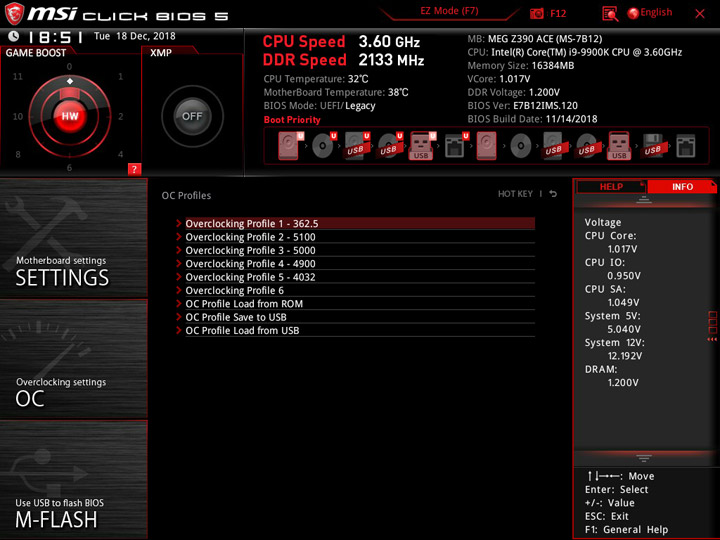Click the MSI dragon shield logo
This screenshot has width=720, height=540.
pyautogui.click(x=14, y=13)
